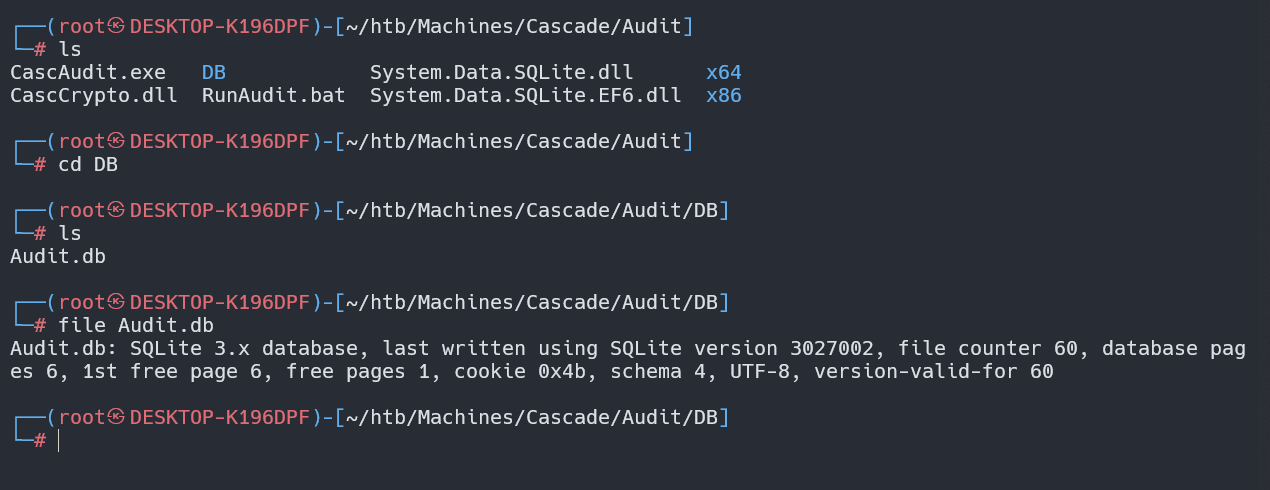Select the x86 directory name
Viewport: 1270px width, 490px height.
point(723,96)
